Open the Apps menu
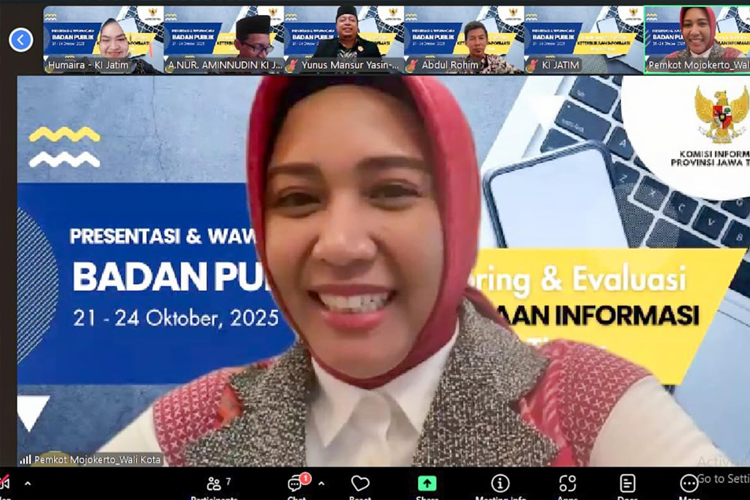 [568, 485]
